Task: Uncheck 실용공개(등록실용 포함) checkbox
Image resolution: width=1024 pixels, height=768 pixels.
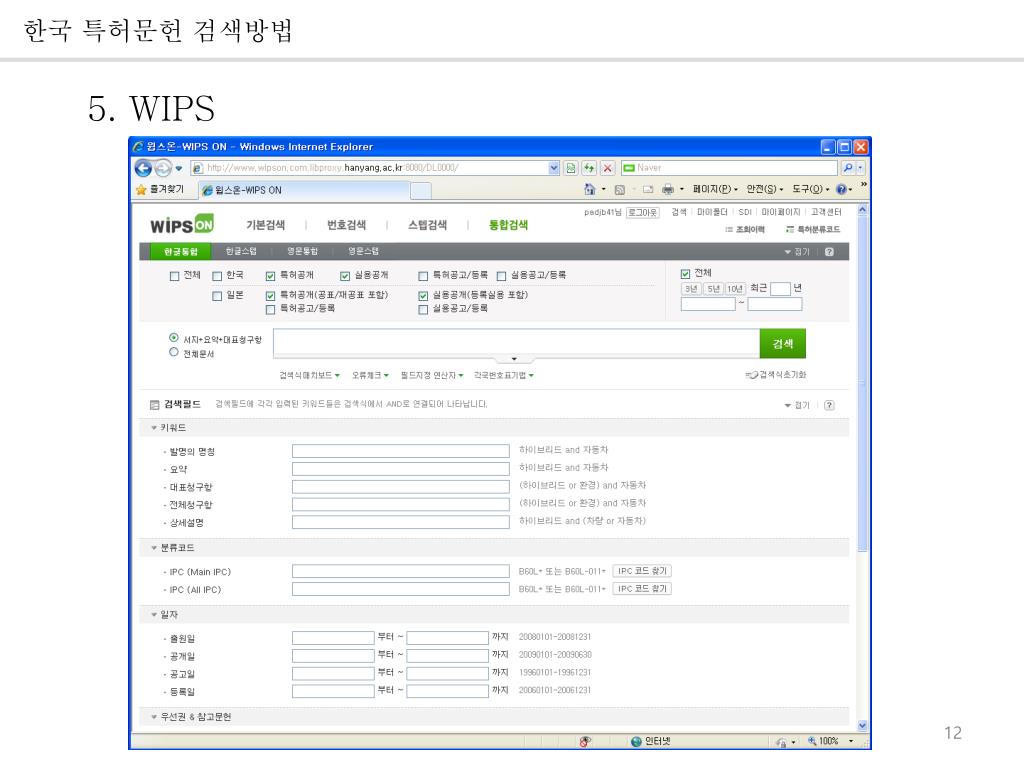Action: pos(423,296)
